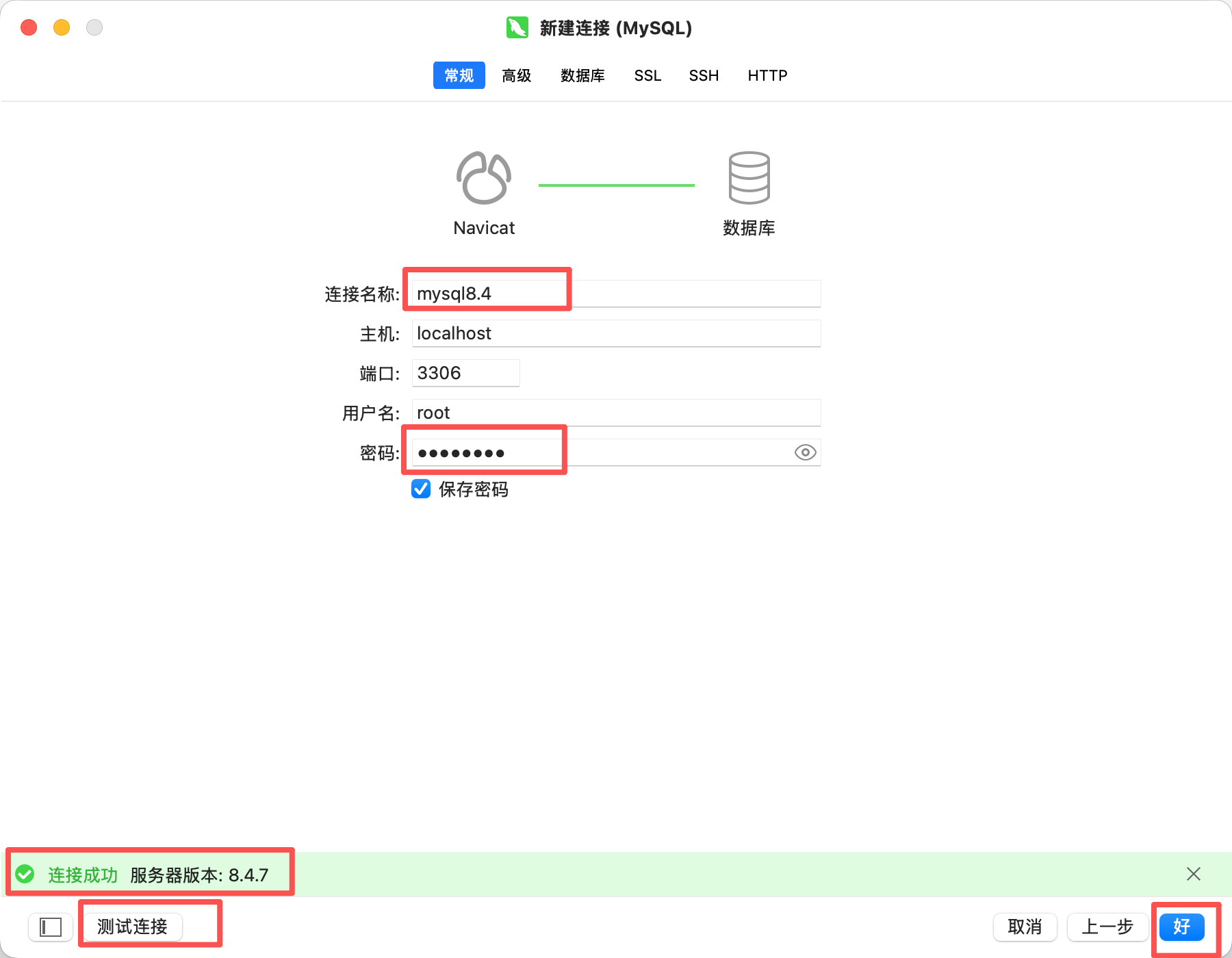Click the green connection success checkmark
The image size is (1232, 958).
25,874
